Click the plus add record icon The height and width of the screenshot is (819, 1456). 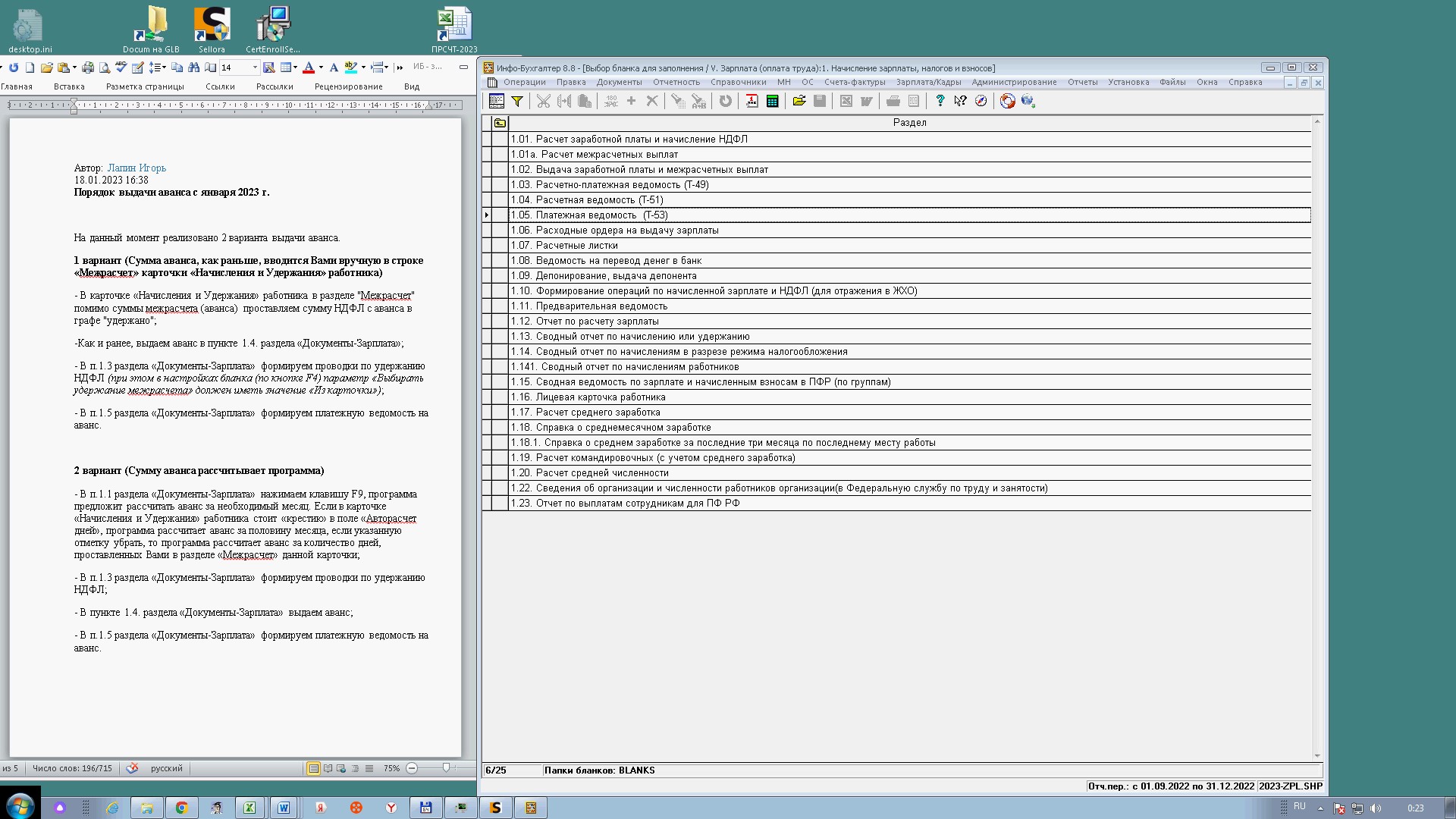click(631, 101)
